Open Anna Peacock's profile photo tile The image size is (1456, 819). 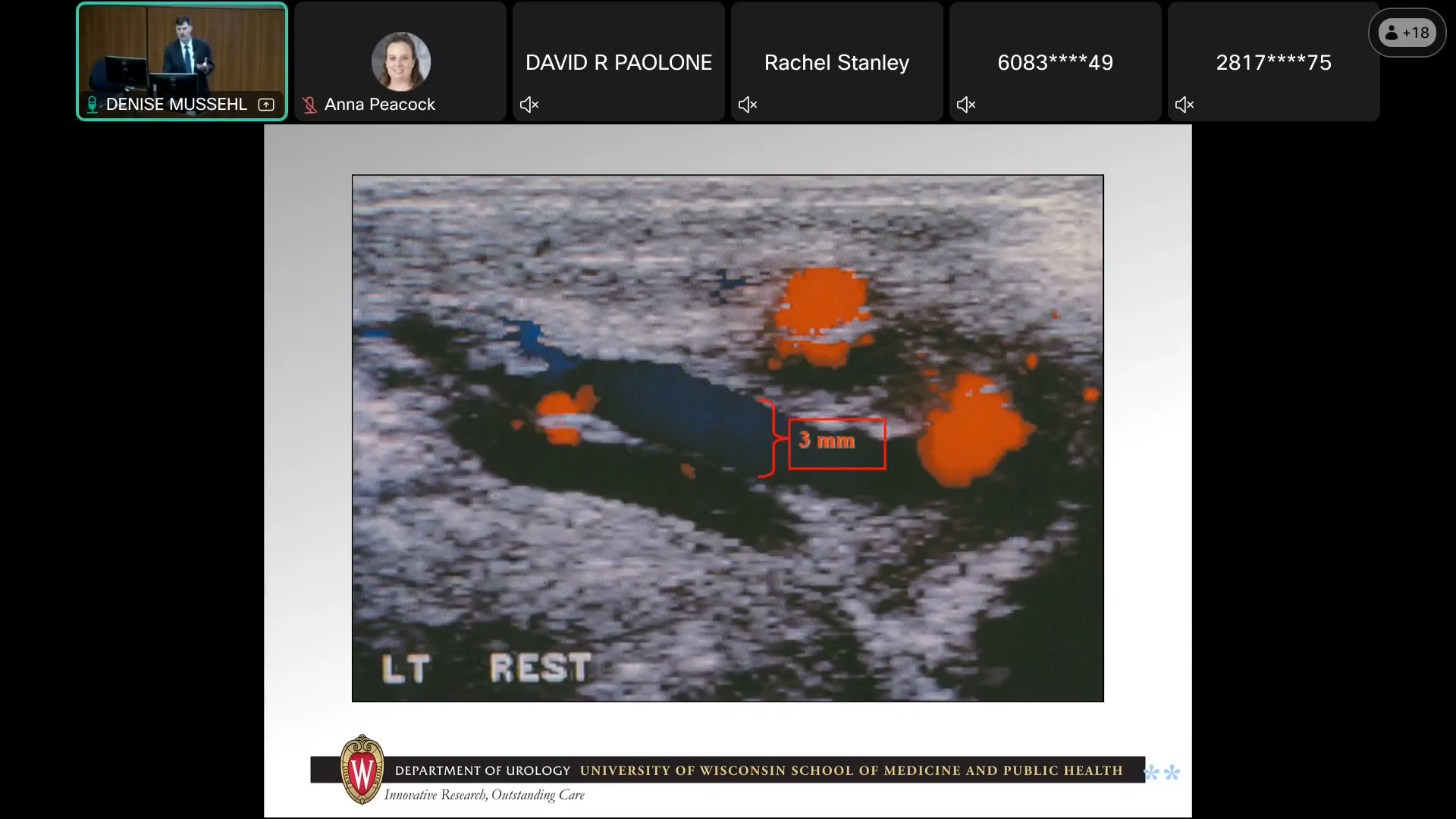point(401,61)
